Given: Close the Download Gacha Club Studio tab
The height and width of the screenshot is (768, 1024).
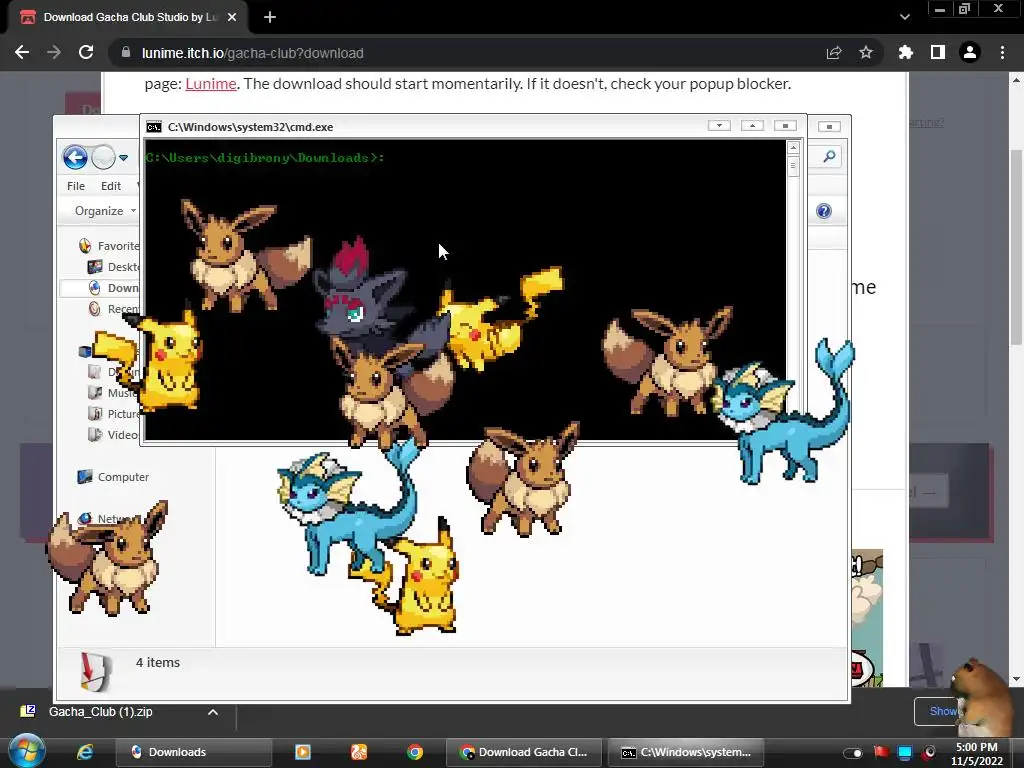Looking at the screenshot, I should coord(232,18).
